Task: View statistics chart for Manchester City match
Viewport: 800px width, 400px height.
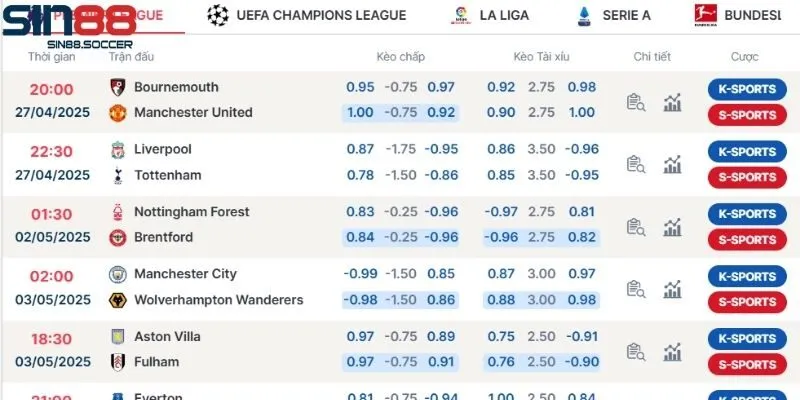Action: (x=672, y=288)
